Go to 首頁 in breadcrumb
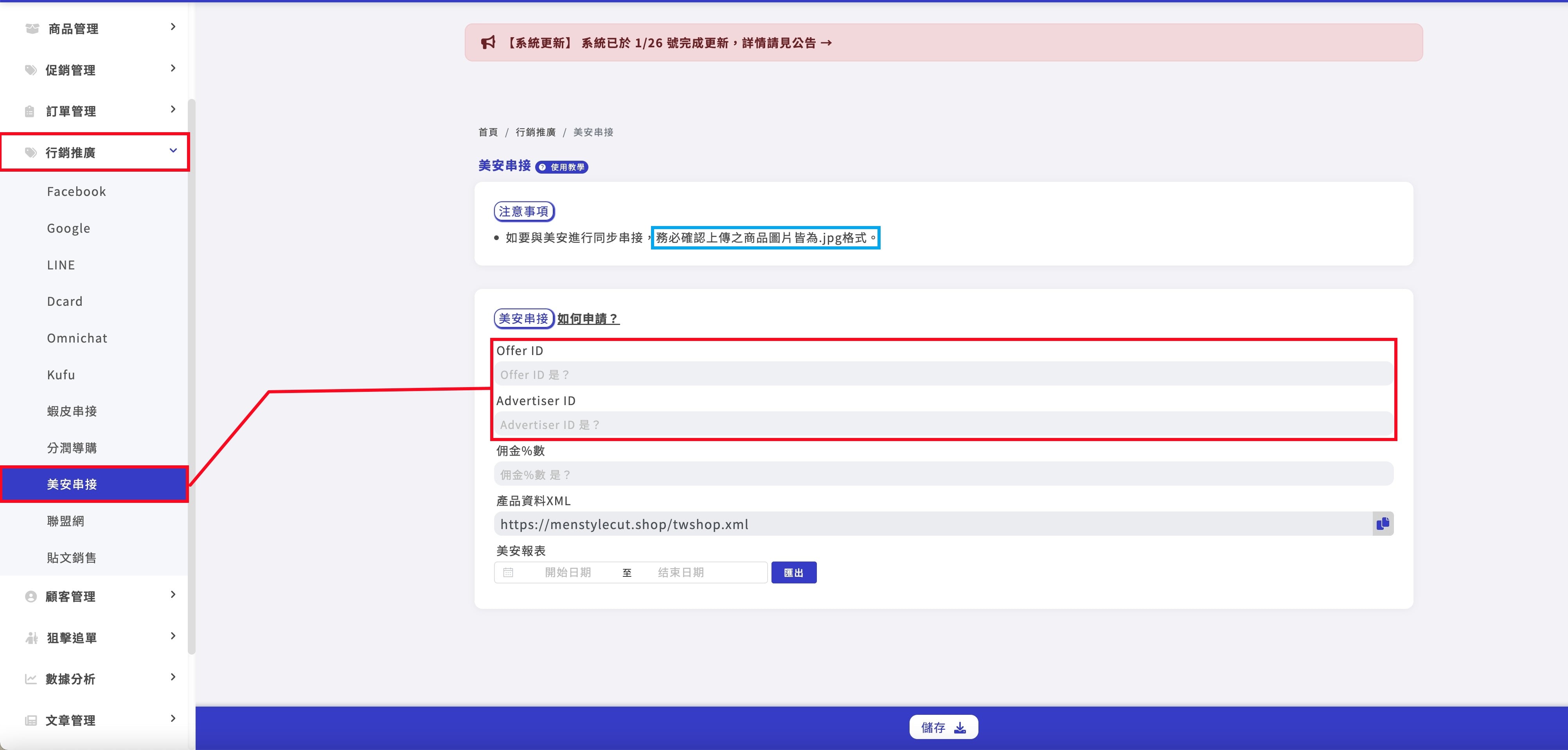1568x750 pixels. (487, 132)
